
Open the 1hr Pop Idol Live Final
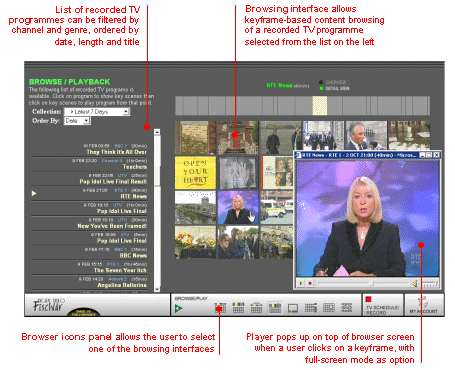click(x=122, y=211)
